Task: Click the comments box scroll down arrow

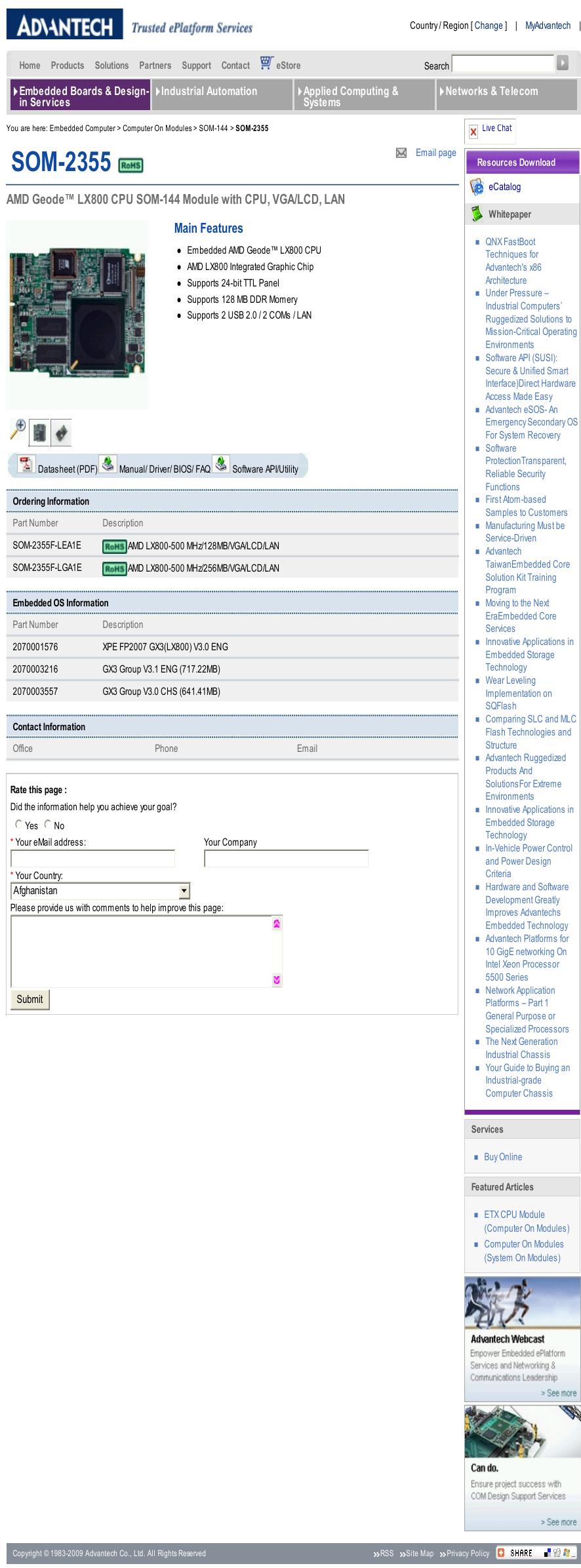Action: (277, 980)
